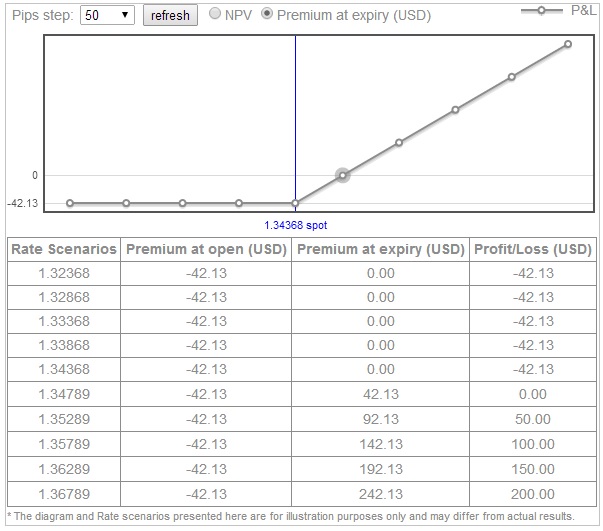This screenshot has width=603, height=531.
Task: Select the 1.34789 rate scenario cell
Action: click(64, 395)
